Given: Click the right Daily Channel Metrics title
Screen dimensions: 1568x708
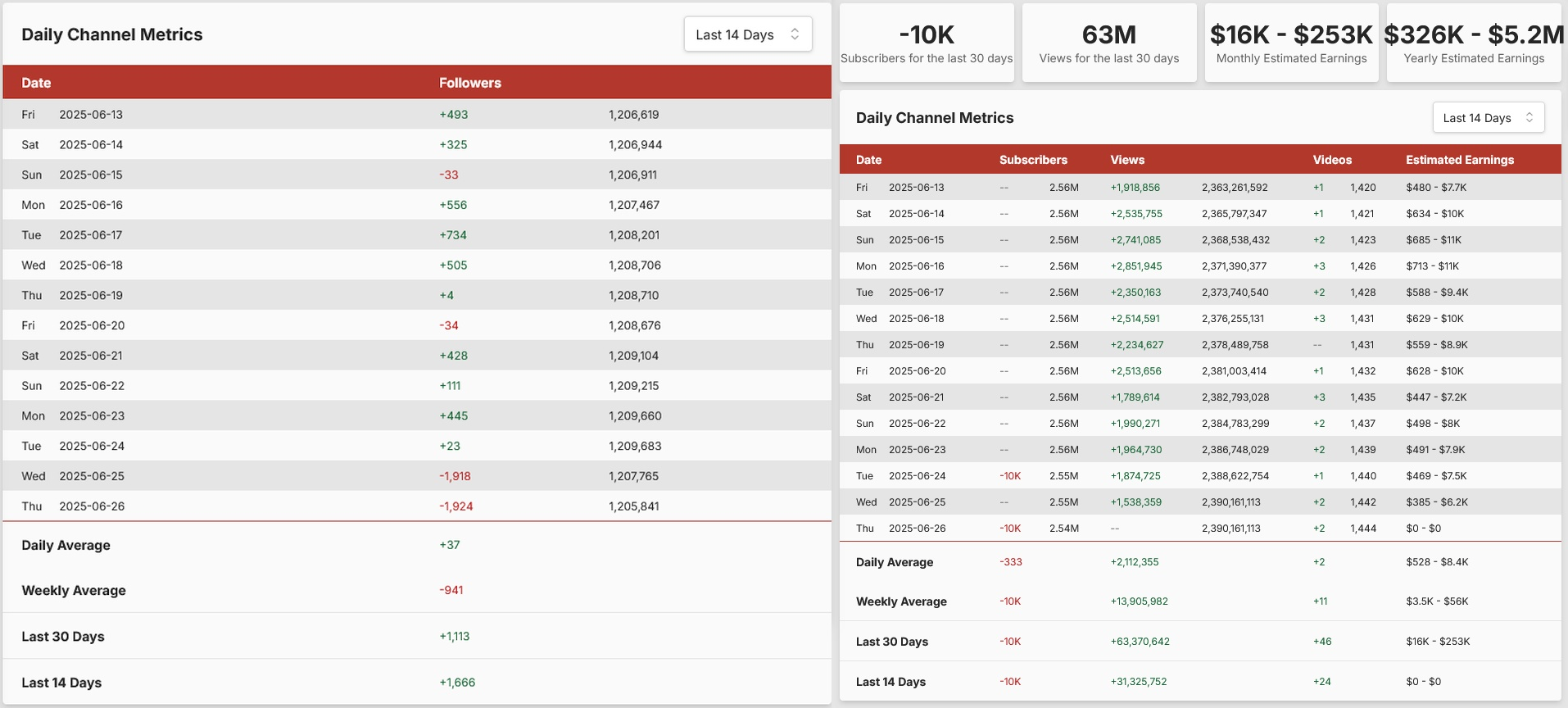Looking at the screenshot, I should coord(935,118).
